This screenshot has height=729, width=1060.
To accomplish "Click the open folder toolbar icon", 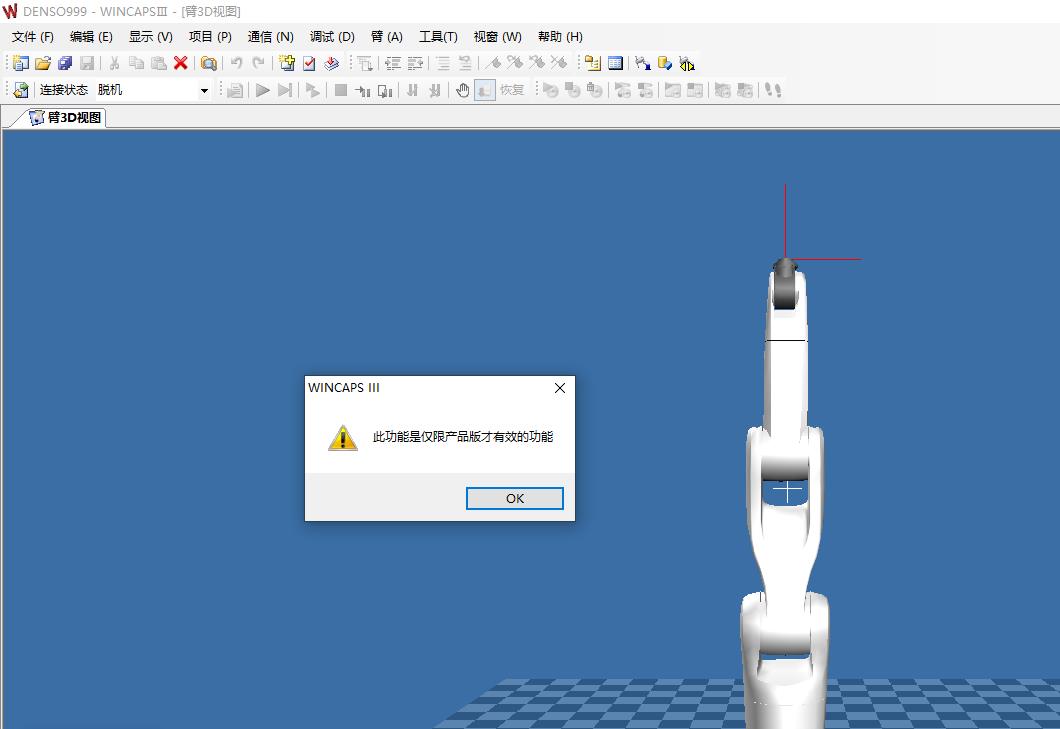I will 43,63.
